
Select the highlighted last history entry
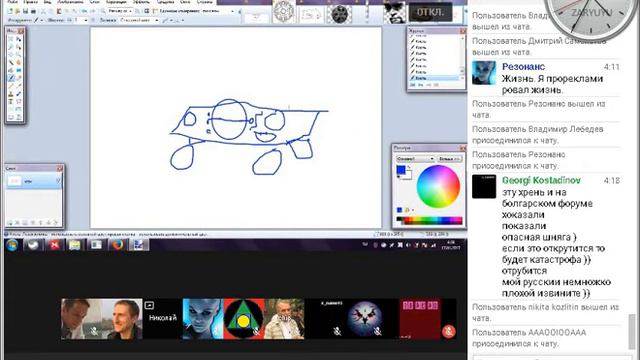click(434, 78)
